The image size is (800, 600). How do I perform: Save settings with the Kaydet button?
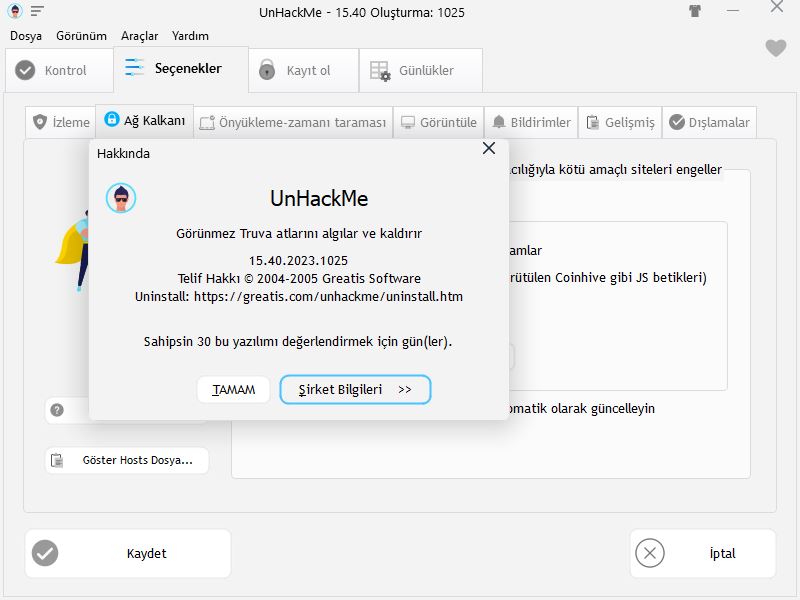tap(128, 554)
